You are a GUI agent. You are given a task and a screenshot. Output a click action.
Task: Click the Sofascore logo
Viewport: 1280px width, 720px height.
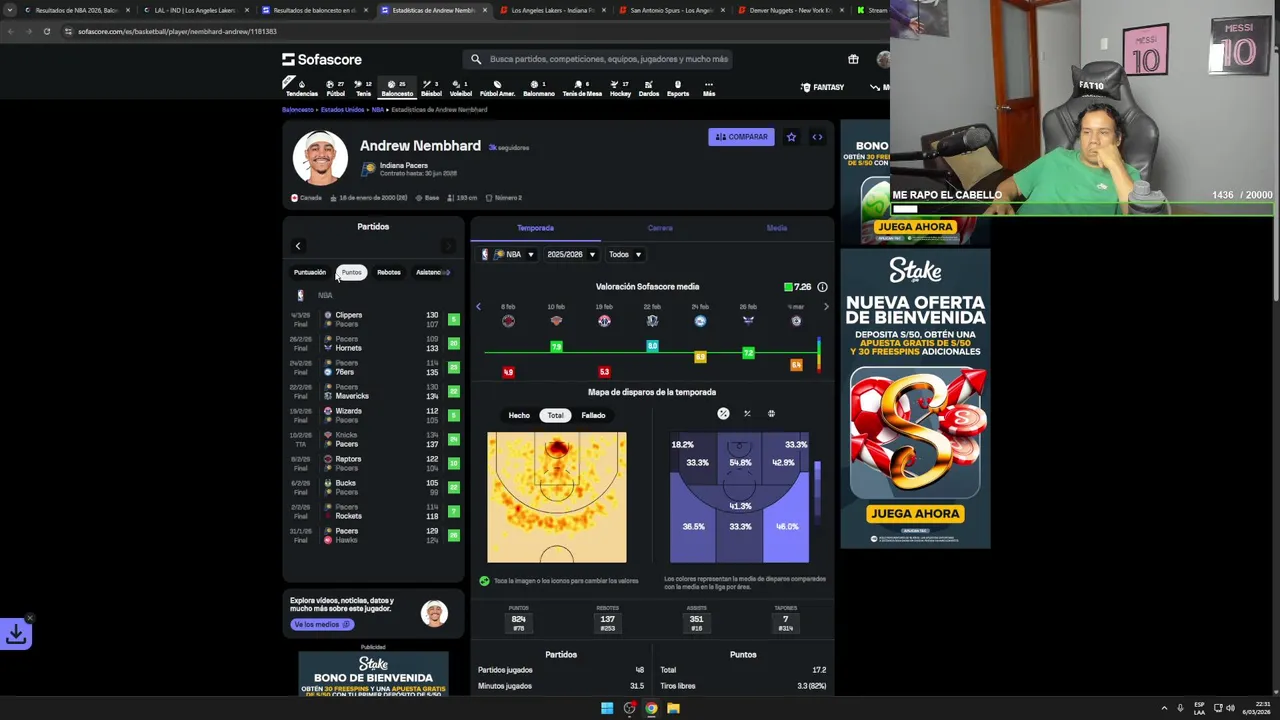(x=321, y=59)
